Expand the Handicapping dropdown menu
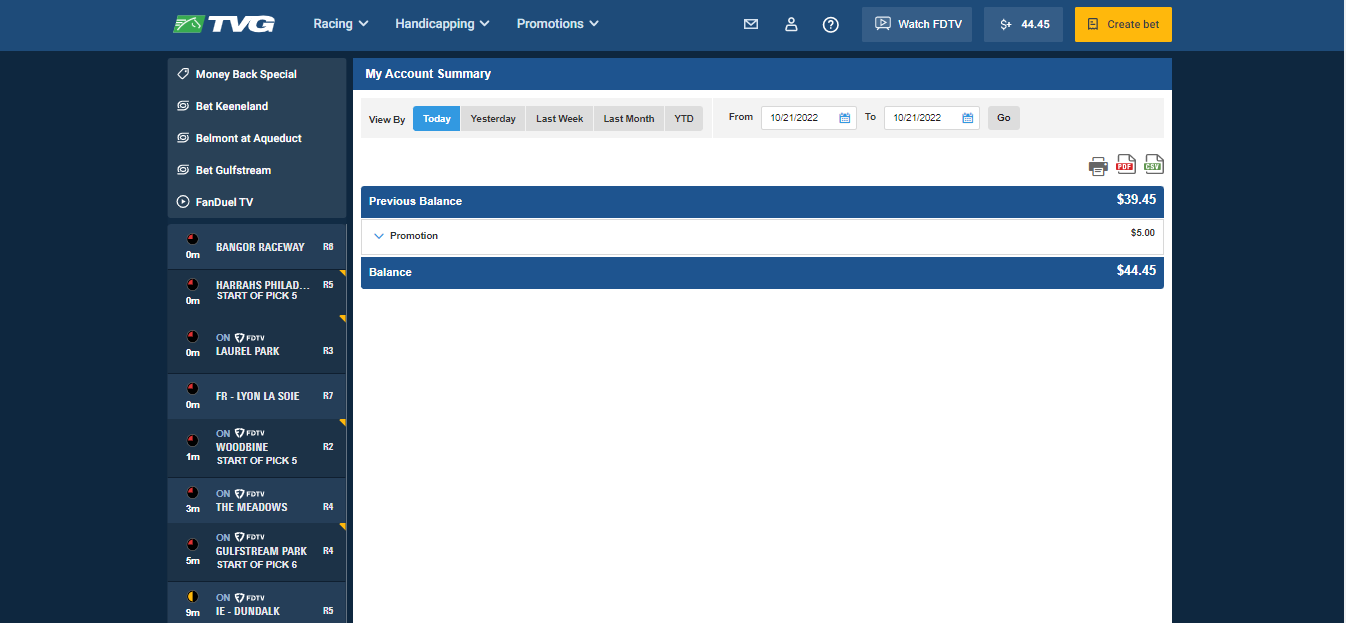Screen dimensions: 1346x623 [442, 24]
